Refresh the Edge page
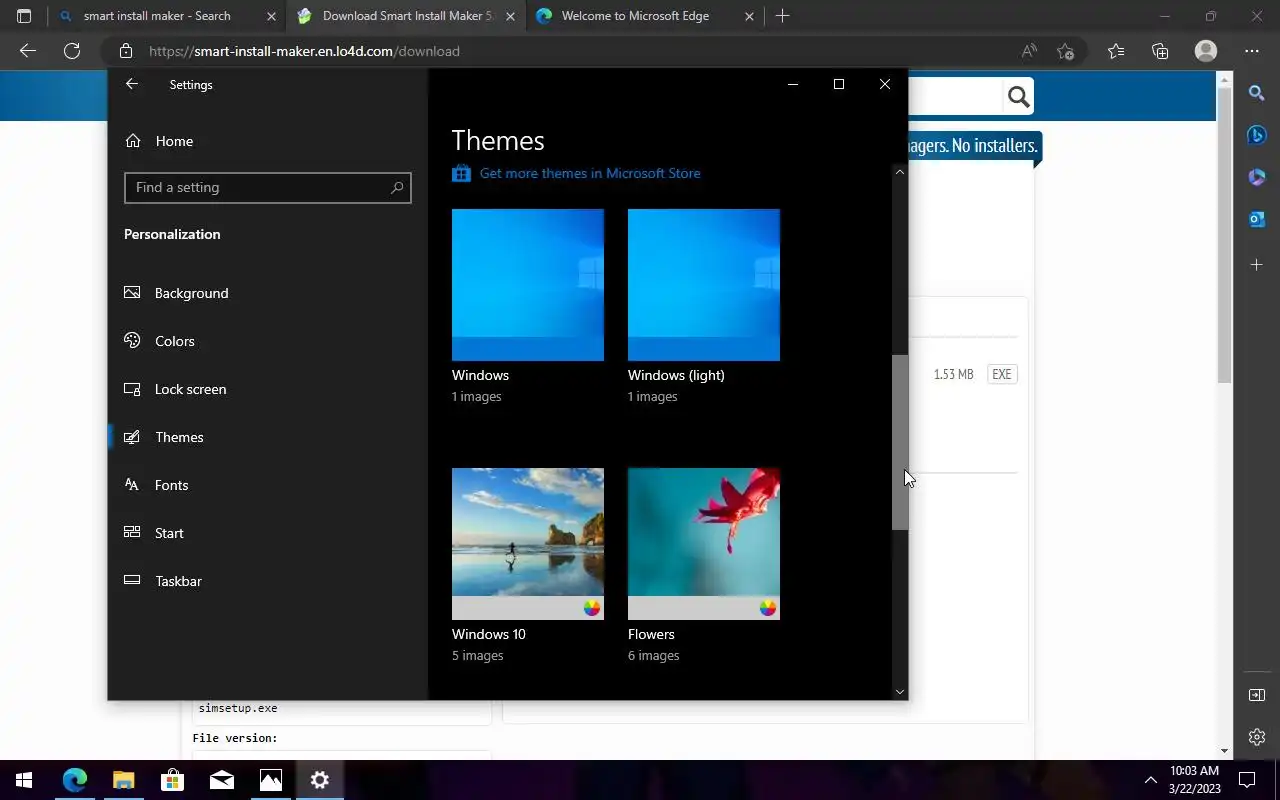Image resolution: width=1280 pixels, height=800 pixels. click(x=72, y=51)
